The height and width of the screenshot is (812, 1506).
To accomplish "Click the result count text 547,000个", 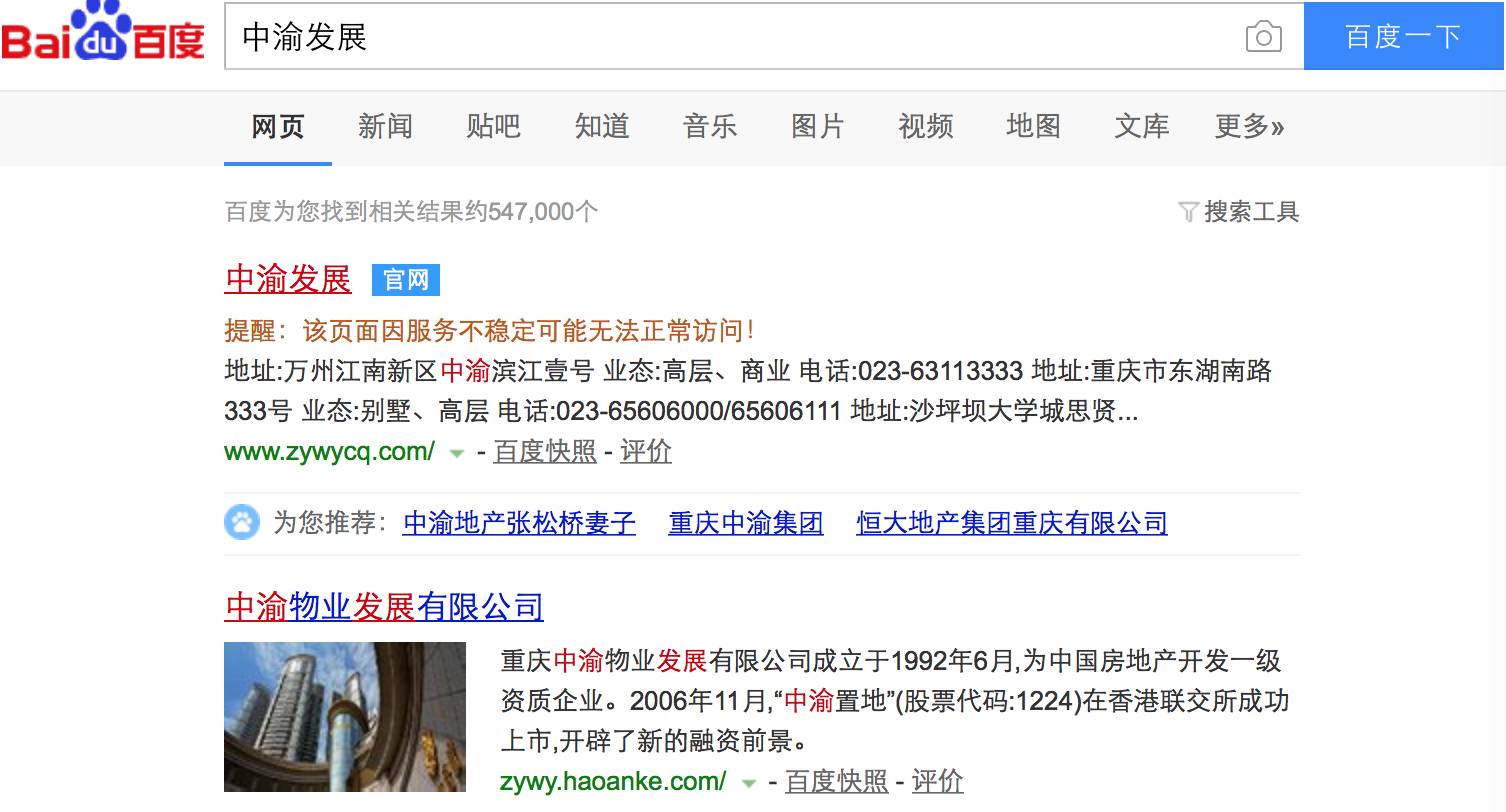I will click(543, 212).
